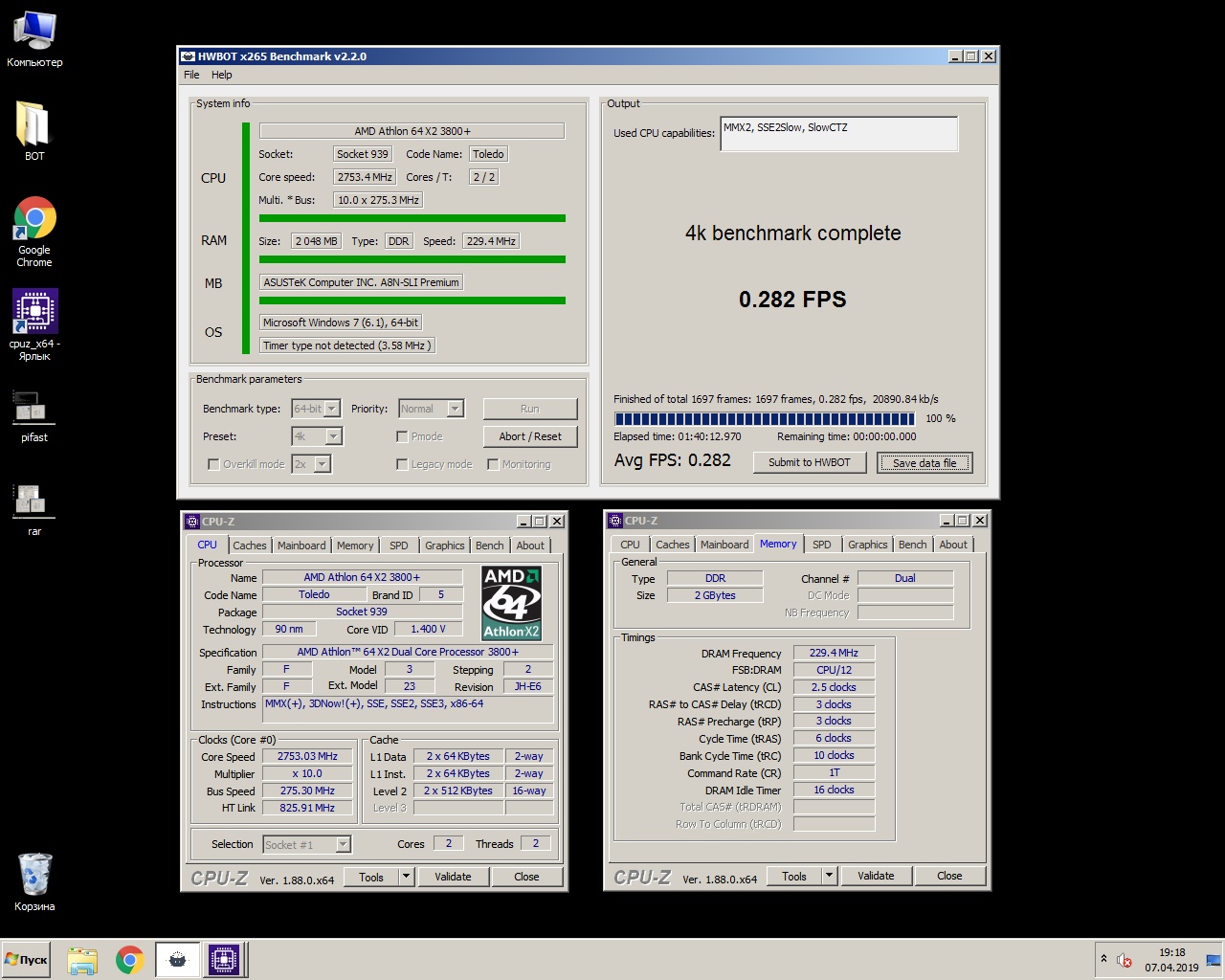Switch to CPU tab in right CPU-Z window

coord(630,545)
